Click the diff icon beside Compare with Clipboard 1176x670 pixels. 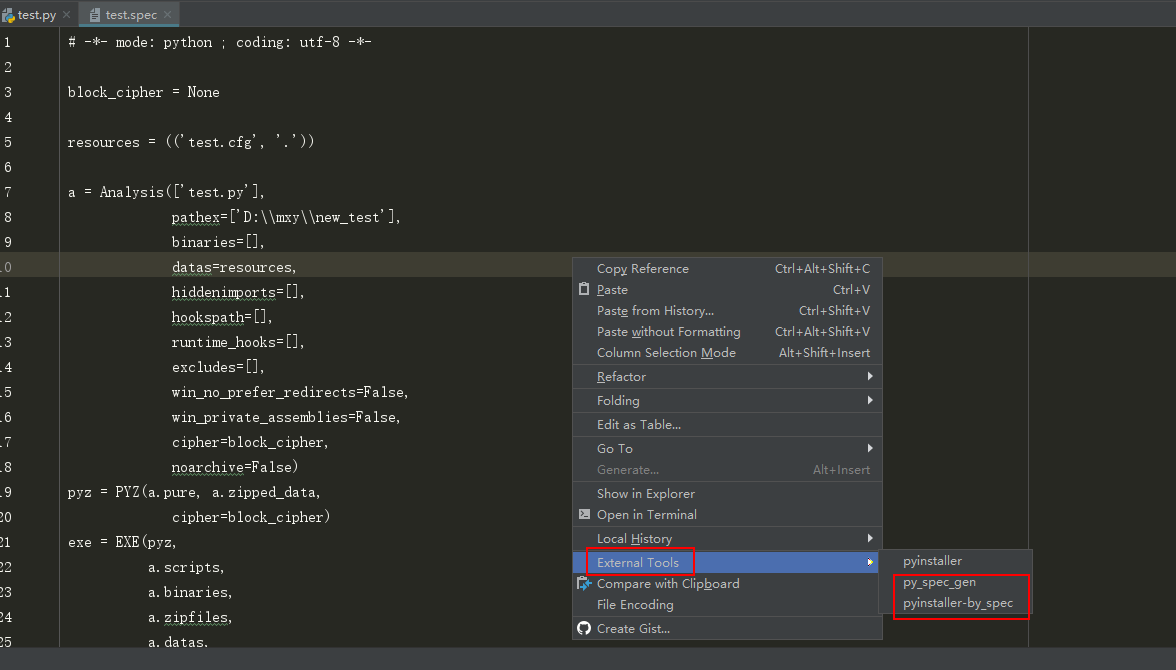(x=584, y=583)
